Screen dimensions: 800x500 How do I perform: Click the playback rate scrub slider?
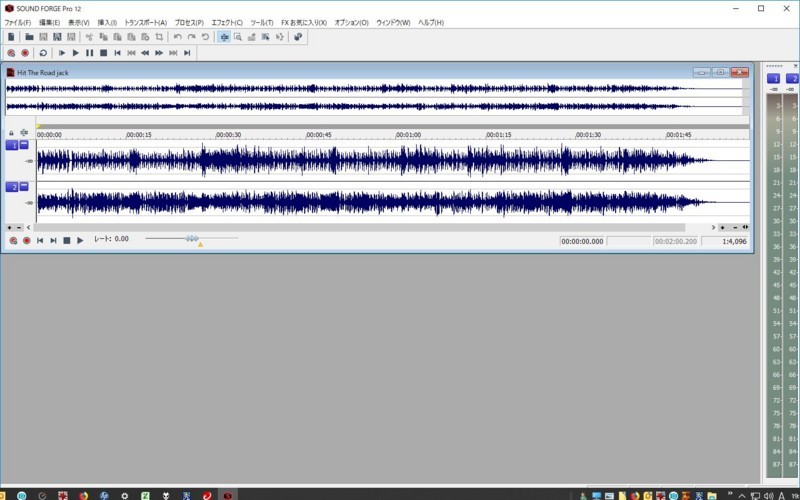pos(192,238)
